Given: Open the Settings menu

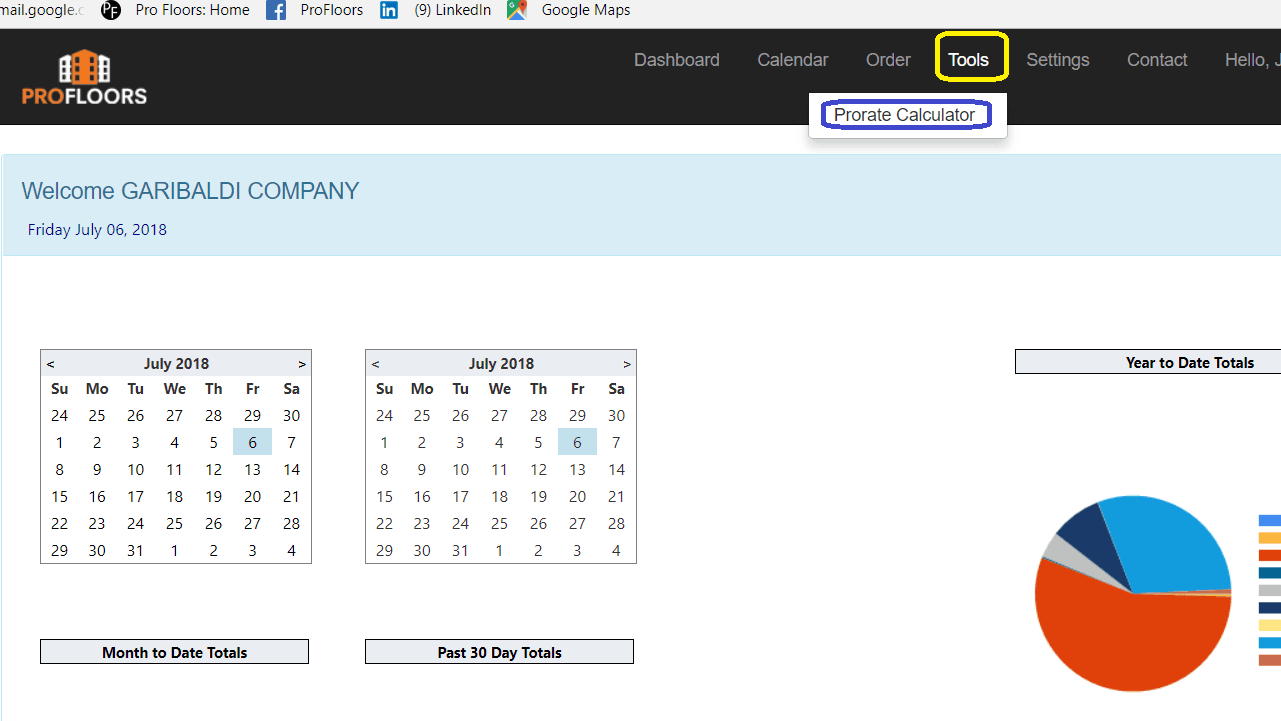Looking at the screenshot, I should click(1058, 60).
